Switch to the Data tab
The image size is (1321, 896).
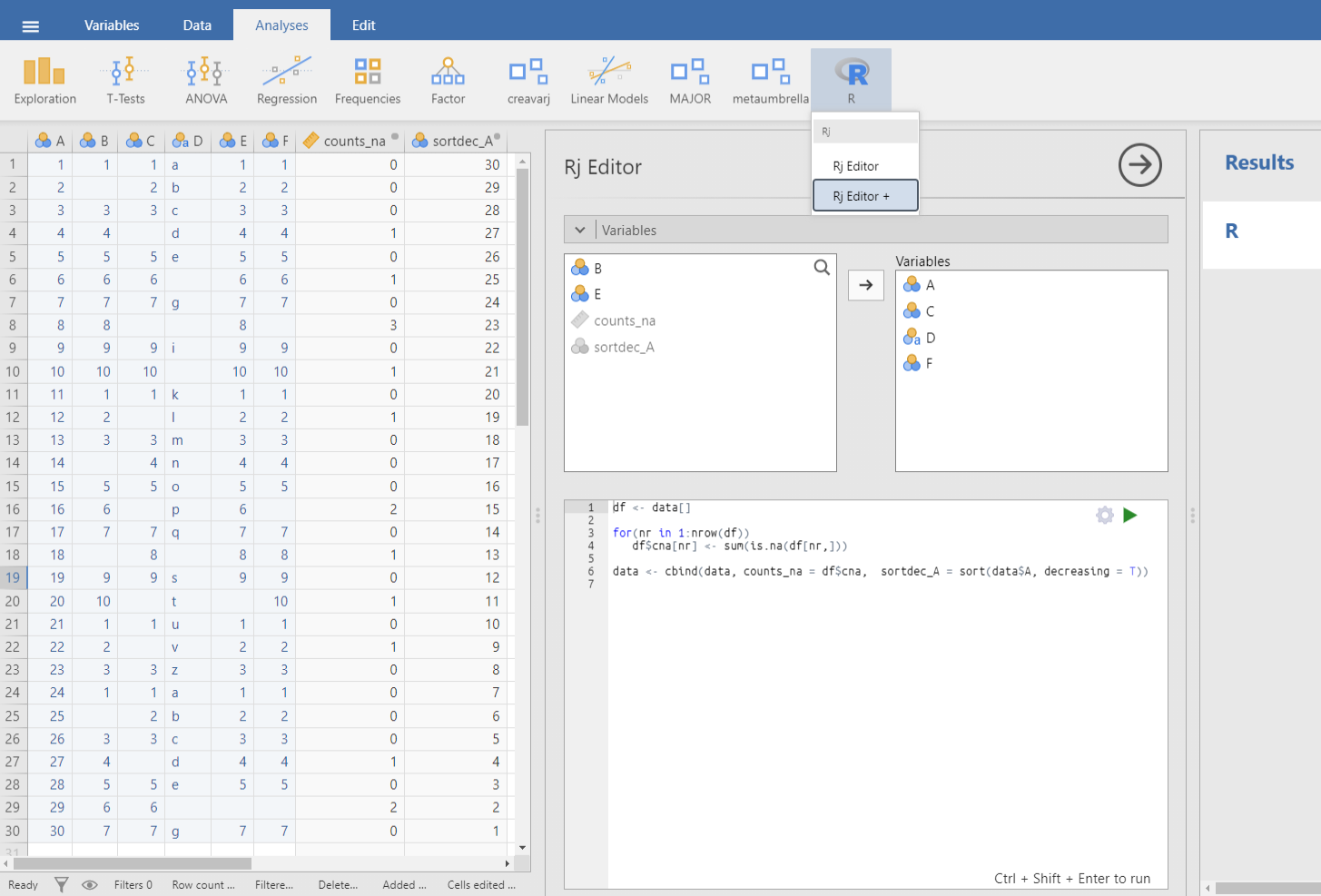[197, 25]
